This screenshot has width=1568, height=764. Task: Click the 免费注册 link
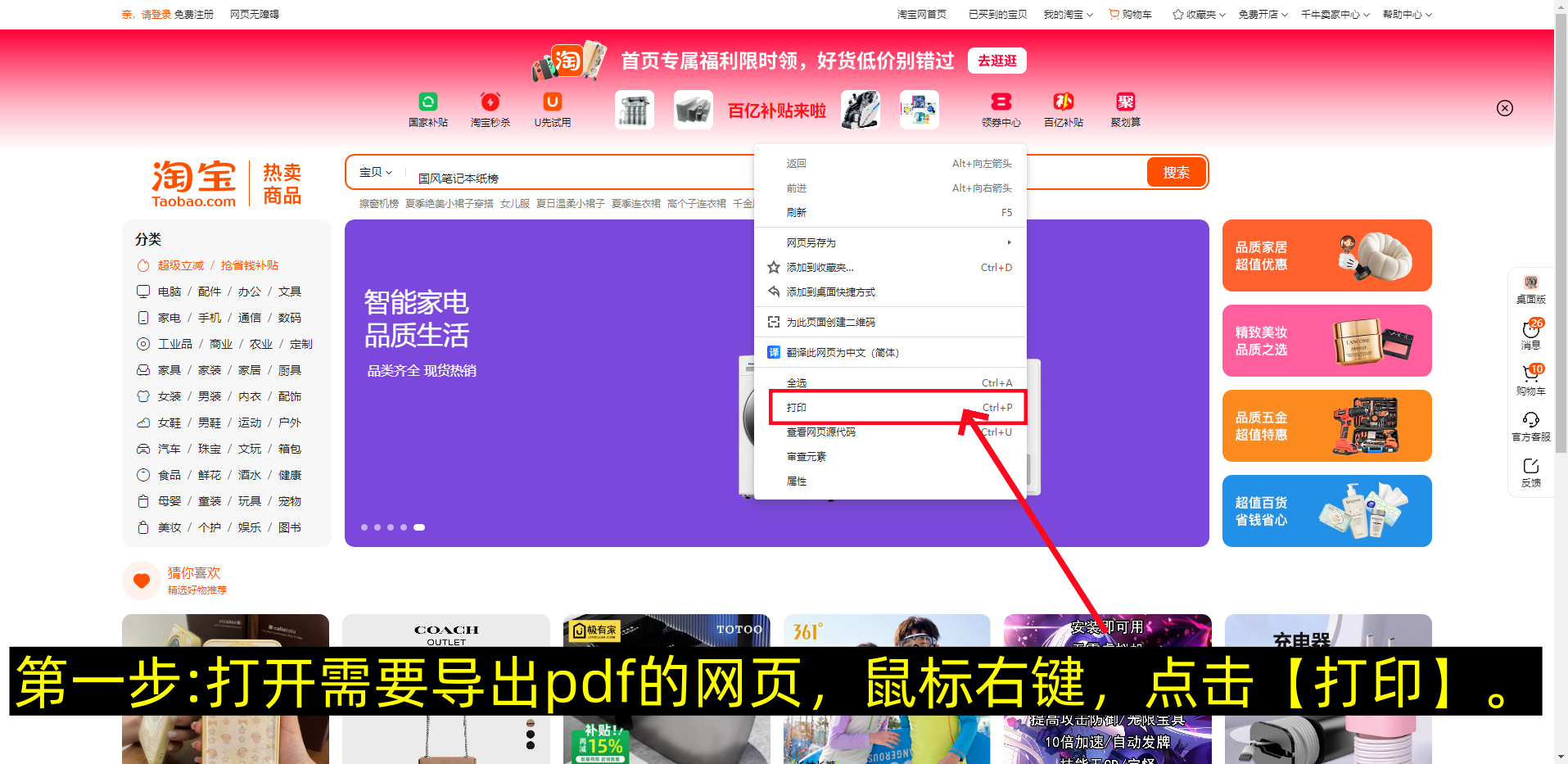pos(194,15)
